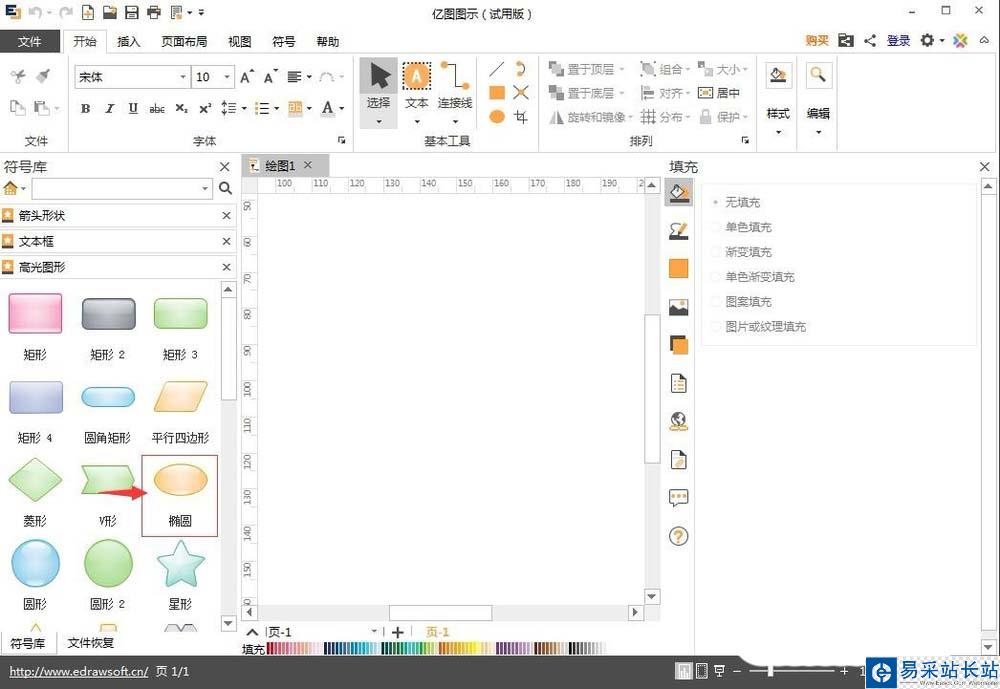Click the save icon in quick toolbar
The width and height of the screenshot is (1000, 689).
[x=131, y=12]
